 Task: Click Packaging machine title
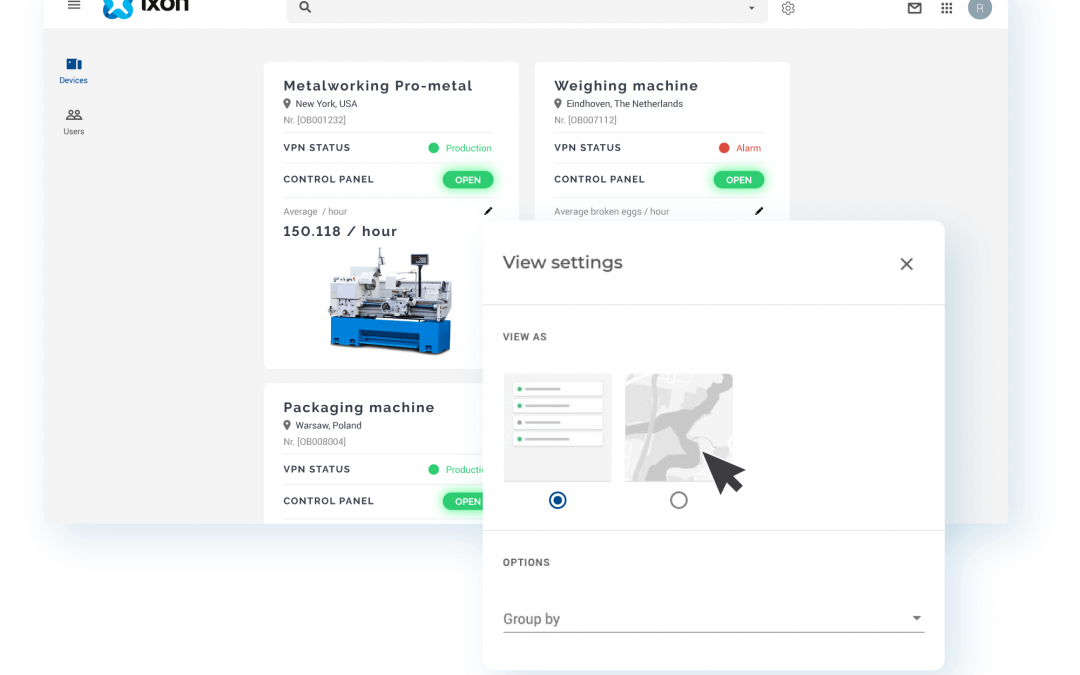click(x=359, y=407)
